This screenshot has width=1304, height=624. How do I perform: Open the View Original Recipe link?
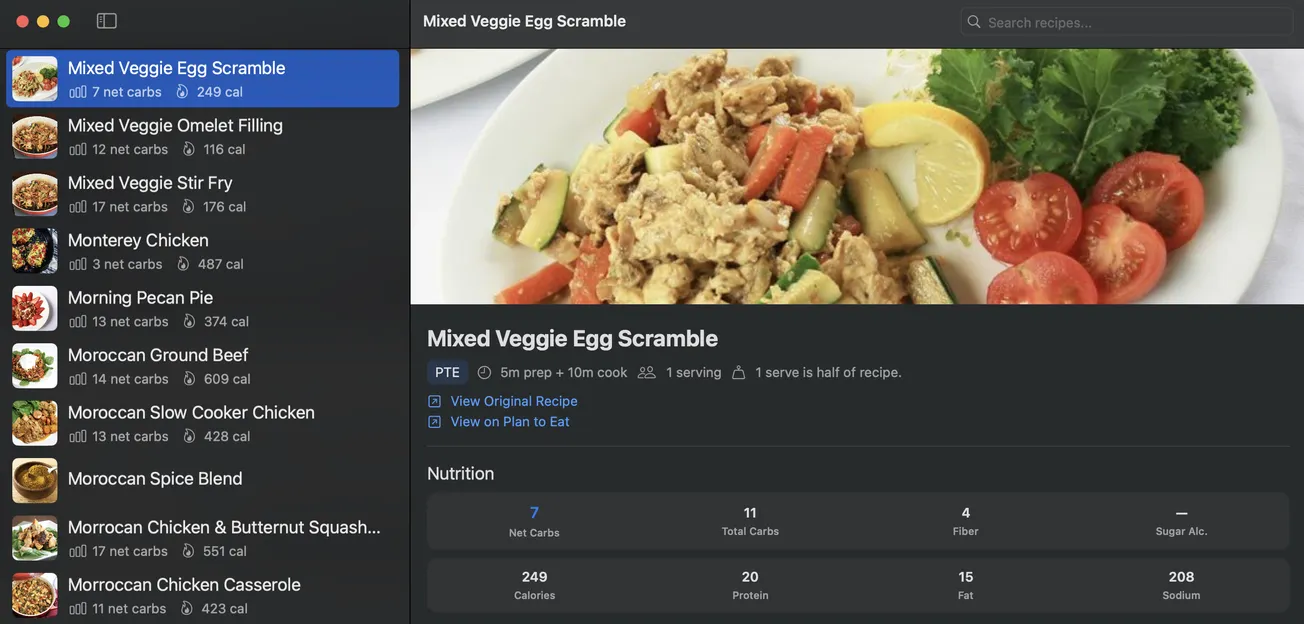(513, 400)
